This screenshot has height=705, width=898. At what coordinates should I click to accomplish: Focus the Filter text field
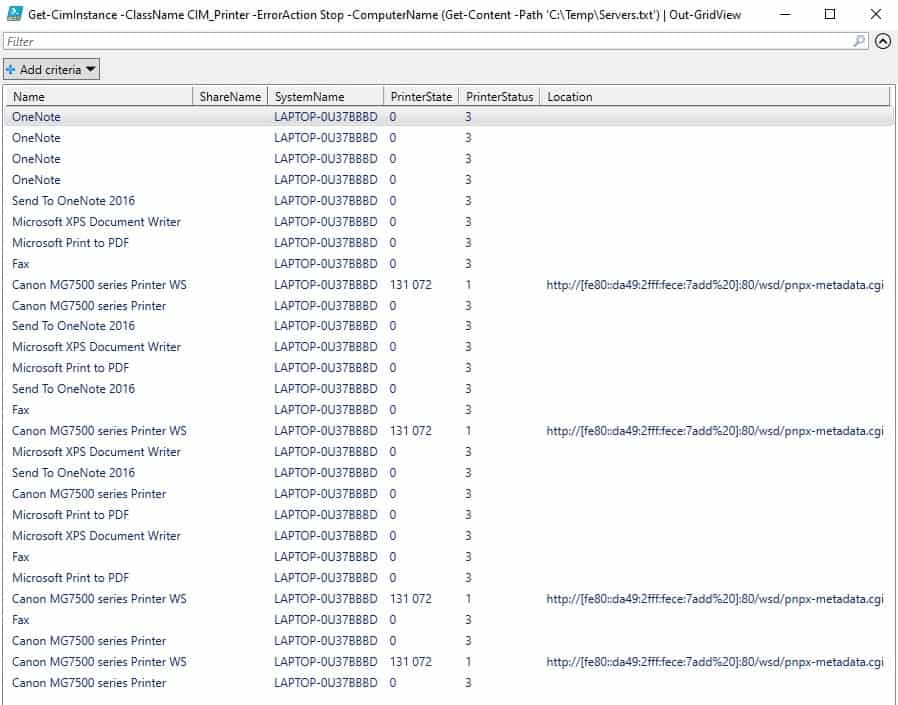435,41
